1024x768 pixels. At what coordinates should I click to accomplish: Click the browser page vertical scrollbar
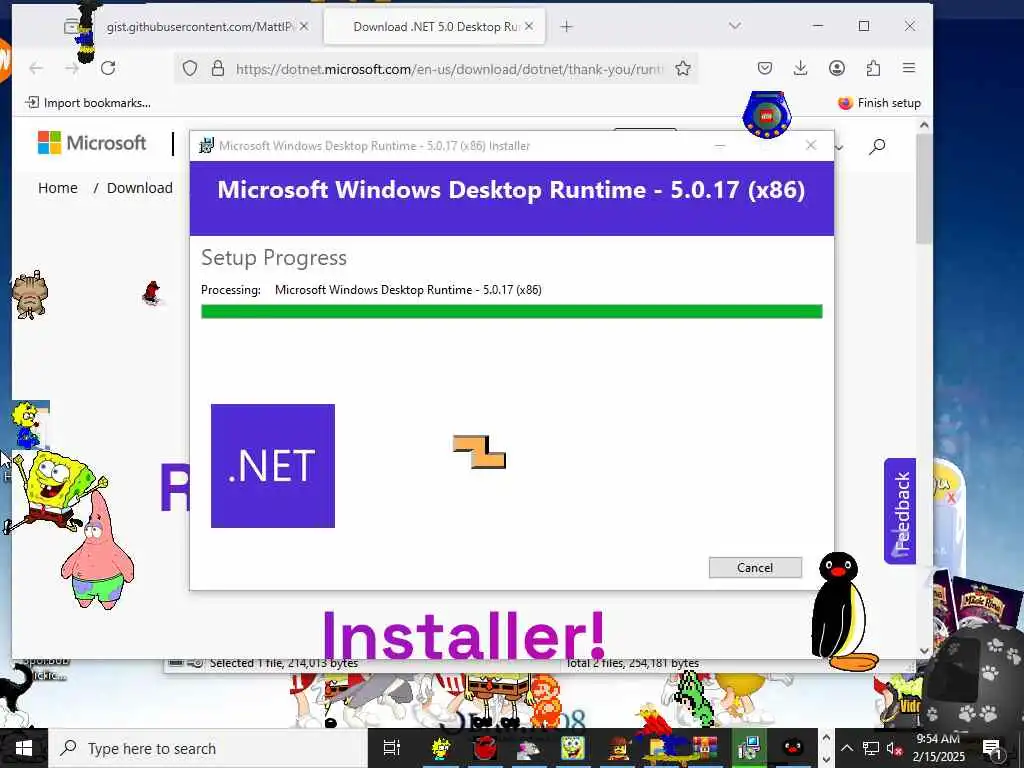pyautogui.click(x=923, y=189)
